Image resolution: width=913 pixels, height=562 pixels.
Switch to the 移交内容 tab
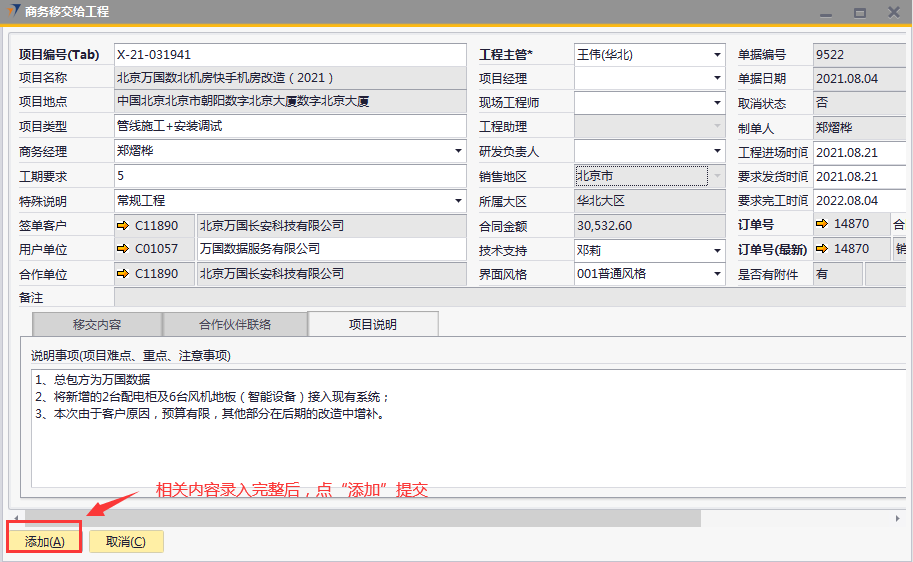click(97, 324)
